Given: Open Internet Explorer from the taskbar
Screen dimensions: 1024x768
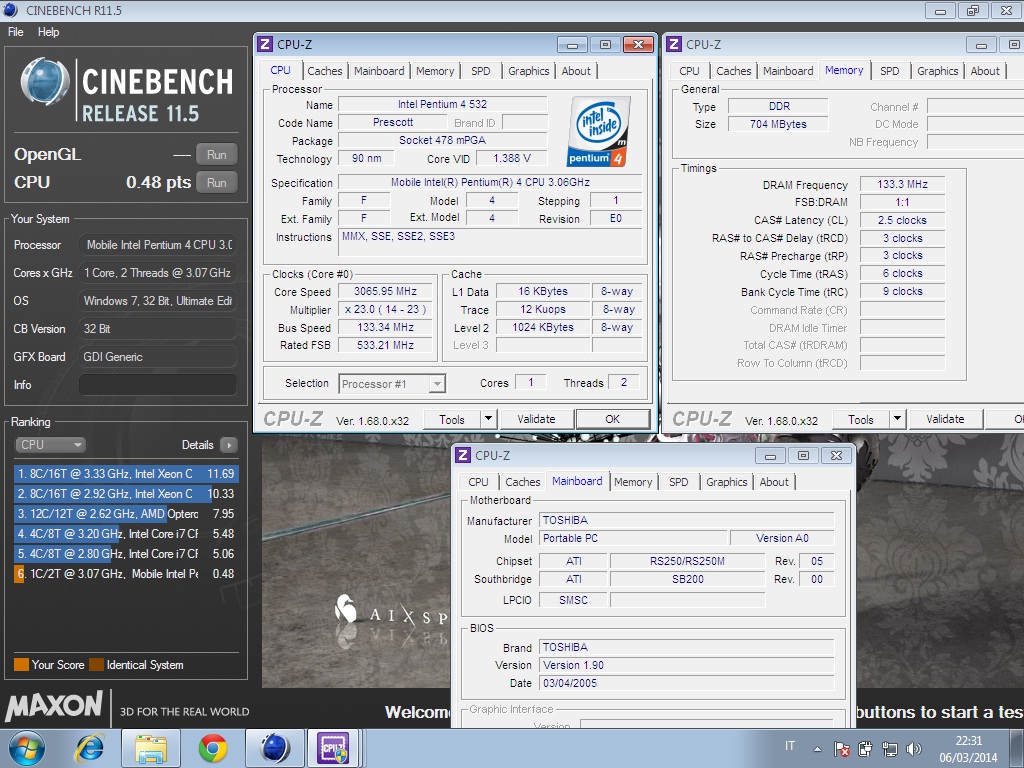Looking at the screenshot, I should pos(89,748).
